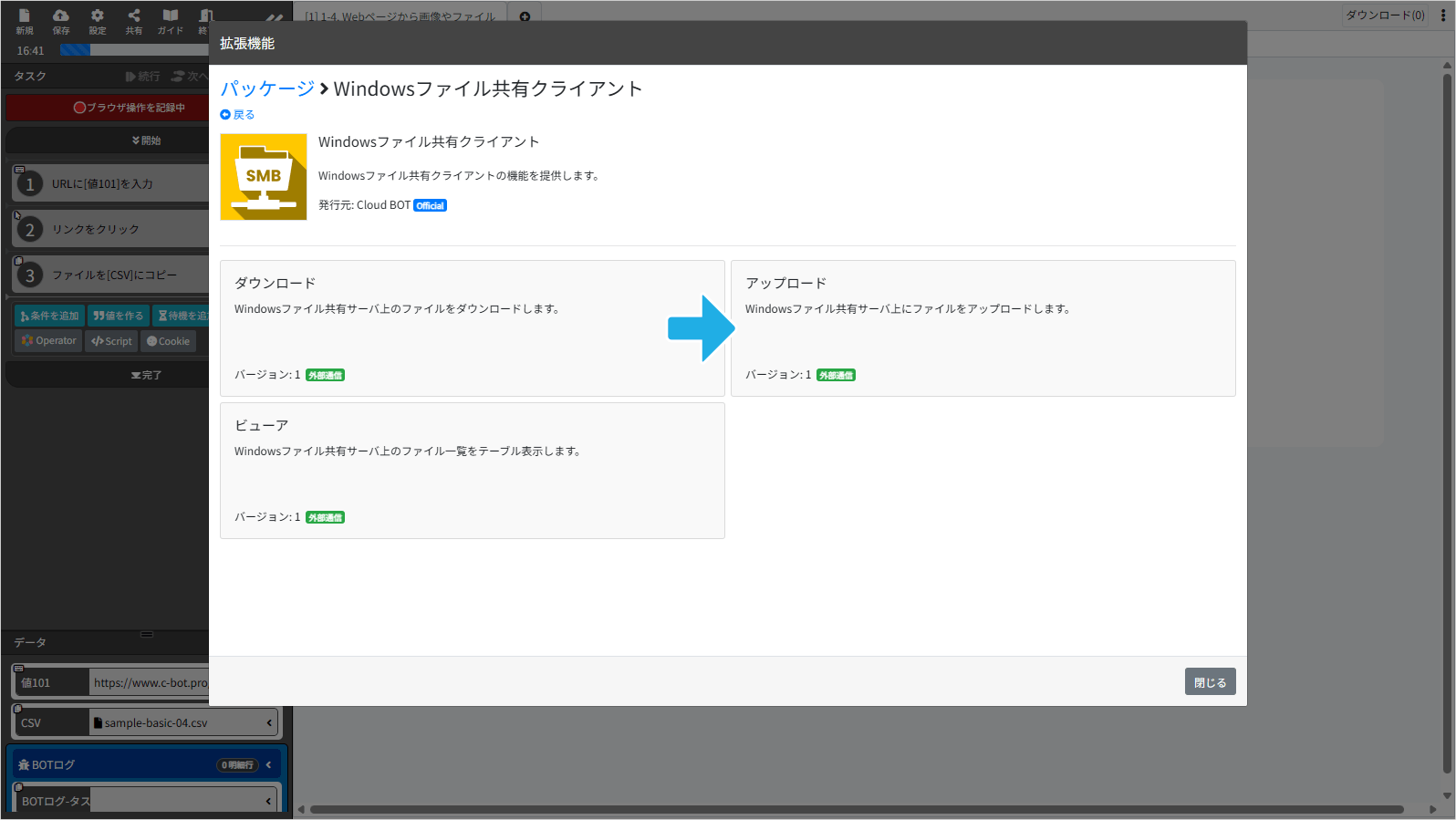
Task: Select the ダウンロード extension card
Action: point(473,328)
